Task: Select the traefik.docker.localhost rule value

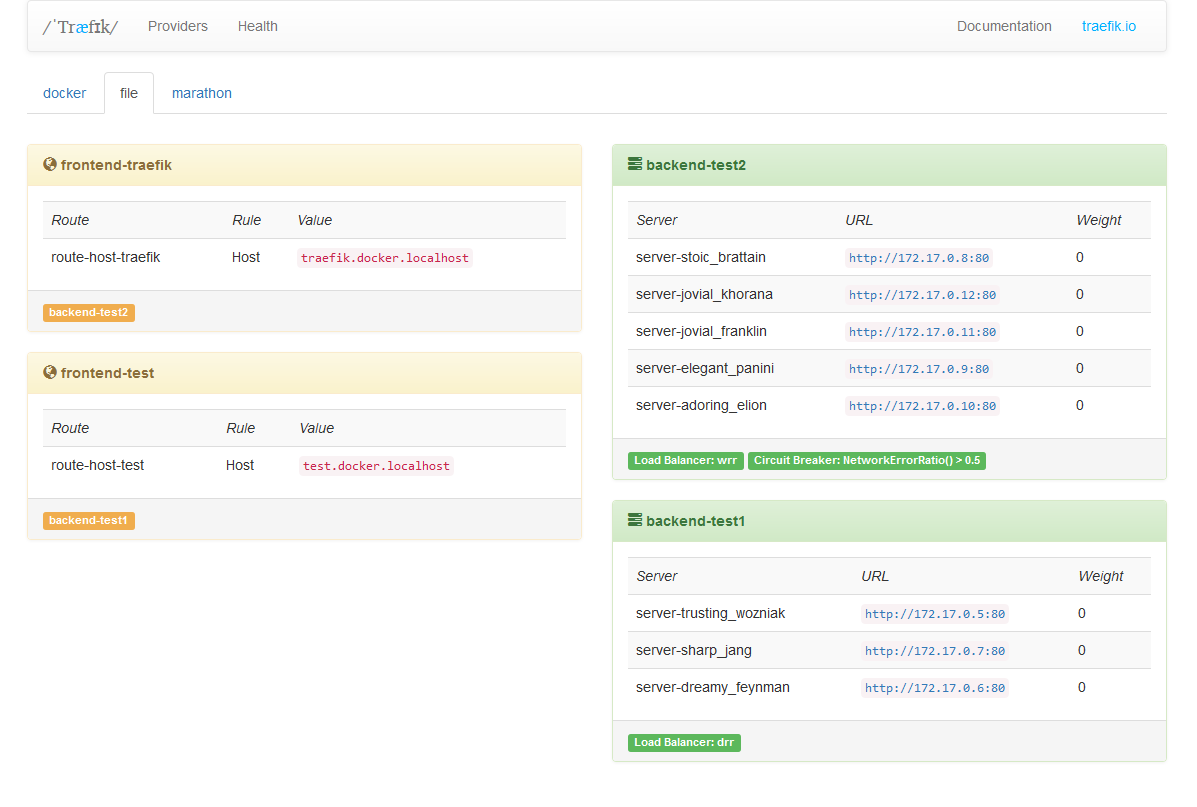Action: click(385, 257)
